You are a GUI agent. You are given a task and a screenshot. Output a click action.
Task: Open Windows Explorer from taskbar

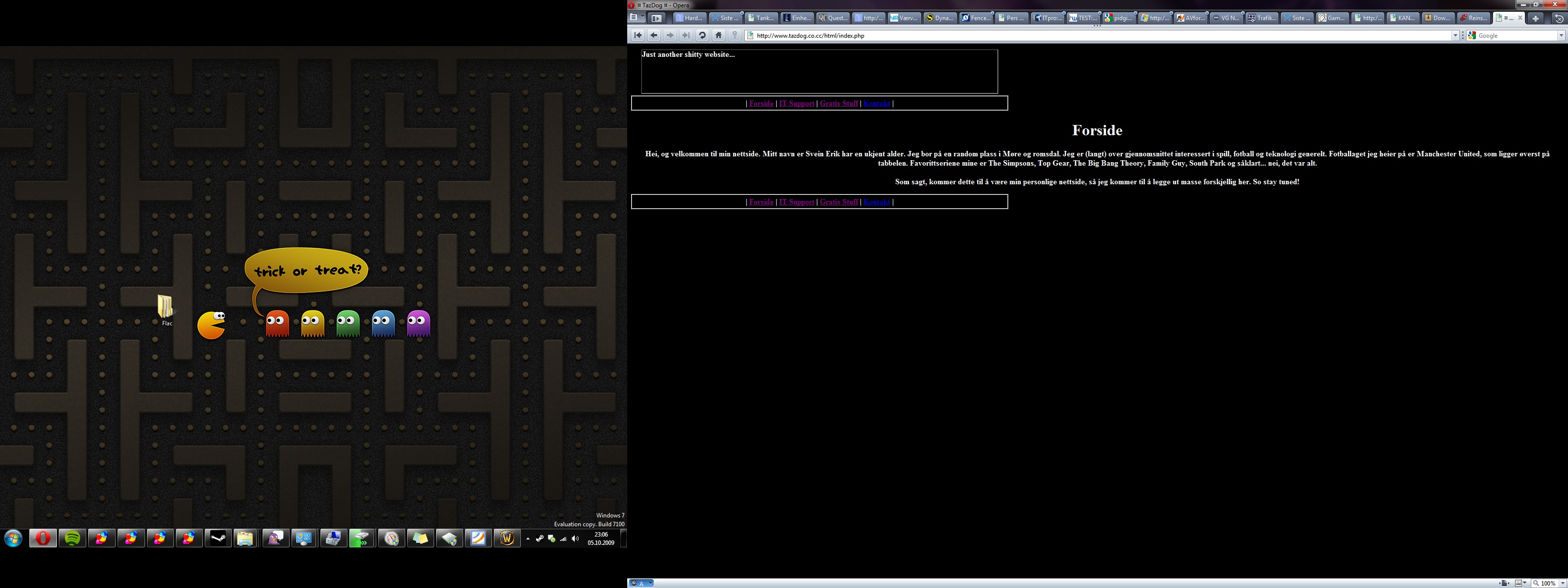[x=245, y=538]
